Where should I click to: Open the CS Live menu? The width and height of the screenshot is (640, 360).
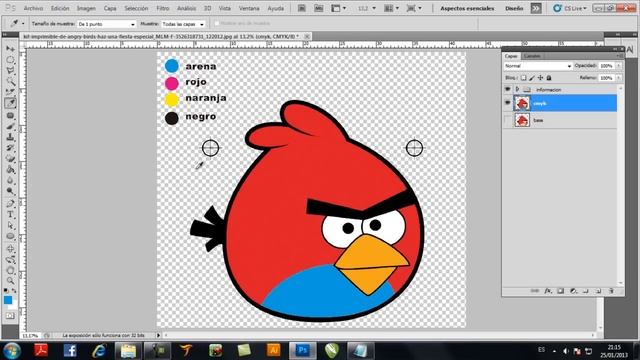tap(570, 8)
